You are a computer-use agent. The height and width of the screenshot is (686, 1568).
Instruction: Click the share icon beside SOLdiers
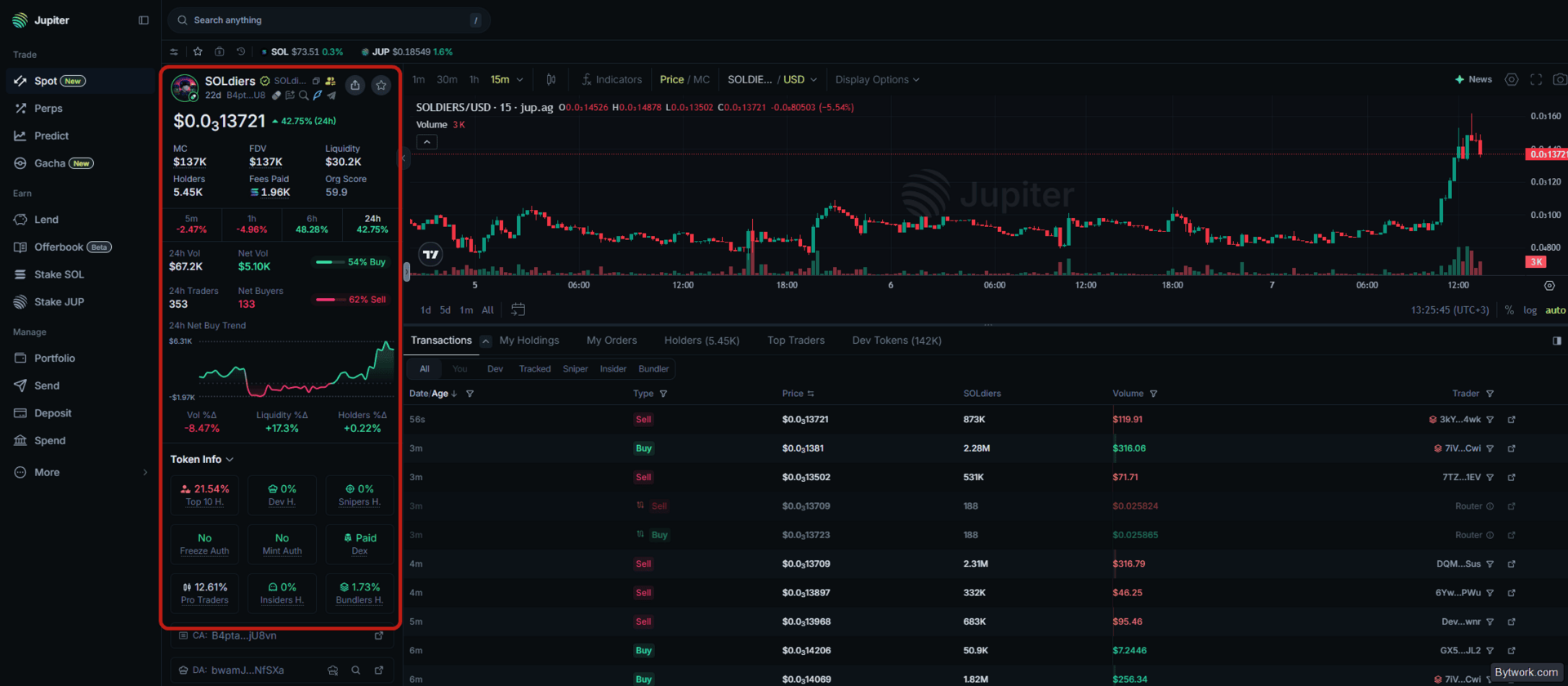point(355,85)
